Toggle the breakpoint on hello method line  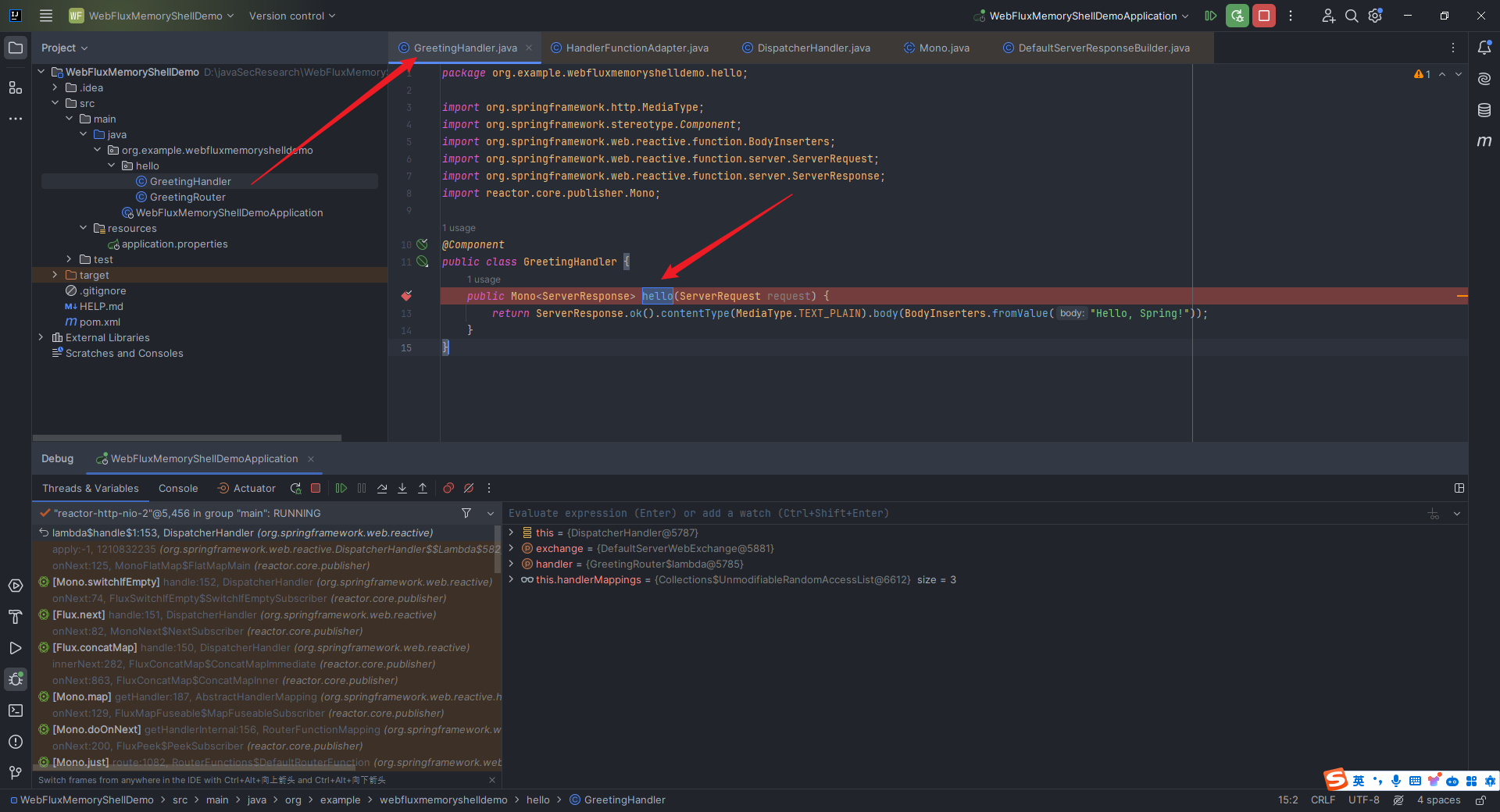click(406, 296)
